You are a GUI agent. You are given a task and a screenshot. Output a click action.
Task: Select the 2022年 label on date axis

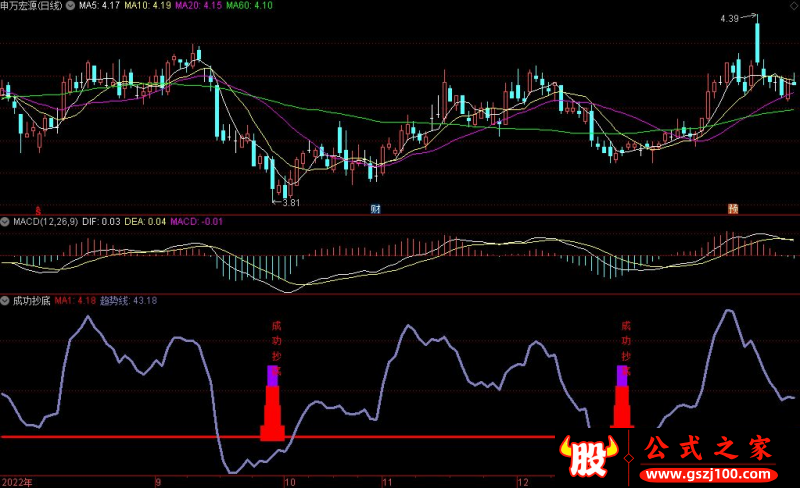click(17, 482)
